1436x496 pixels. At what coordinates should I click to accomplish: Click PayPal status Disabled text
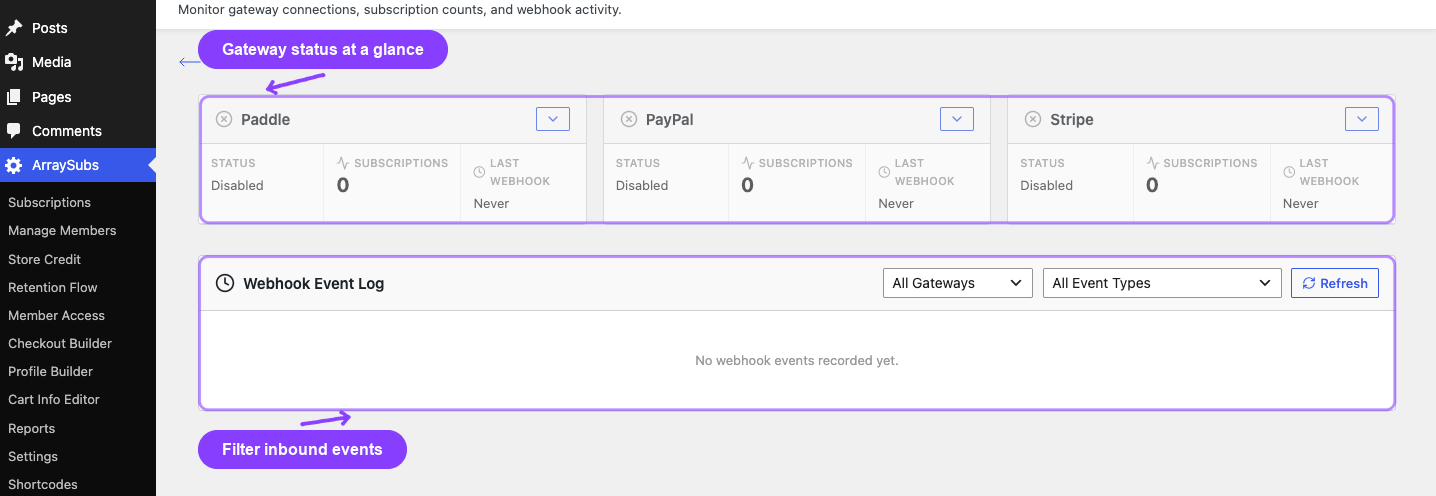tap(642, 185)
